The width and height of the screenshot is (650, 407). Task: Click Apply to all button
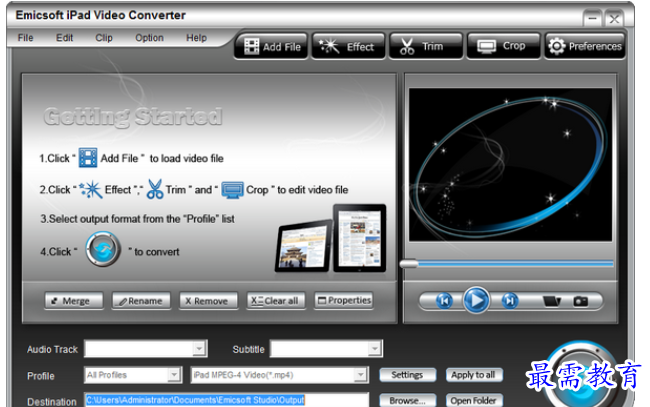pyautogui.click(x=474, y=375)
